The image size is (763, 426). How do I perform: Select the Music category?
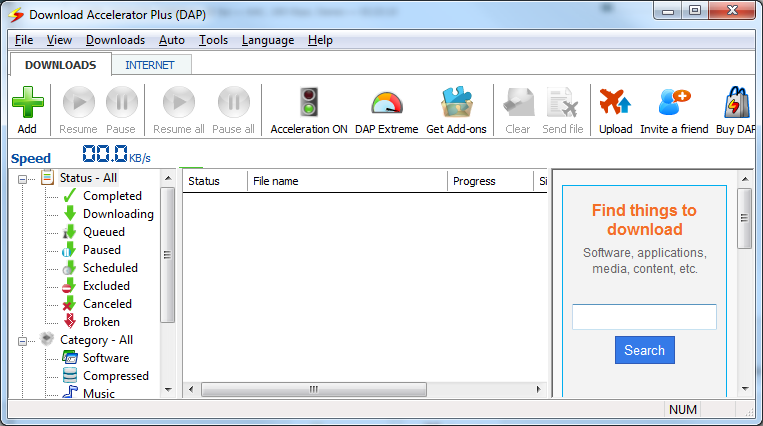click(99, 393)
